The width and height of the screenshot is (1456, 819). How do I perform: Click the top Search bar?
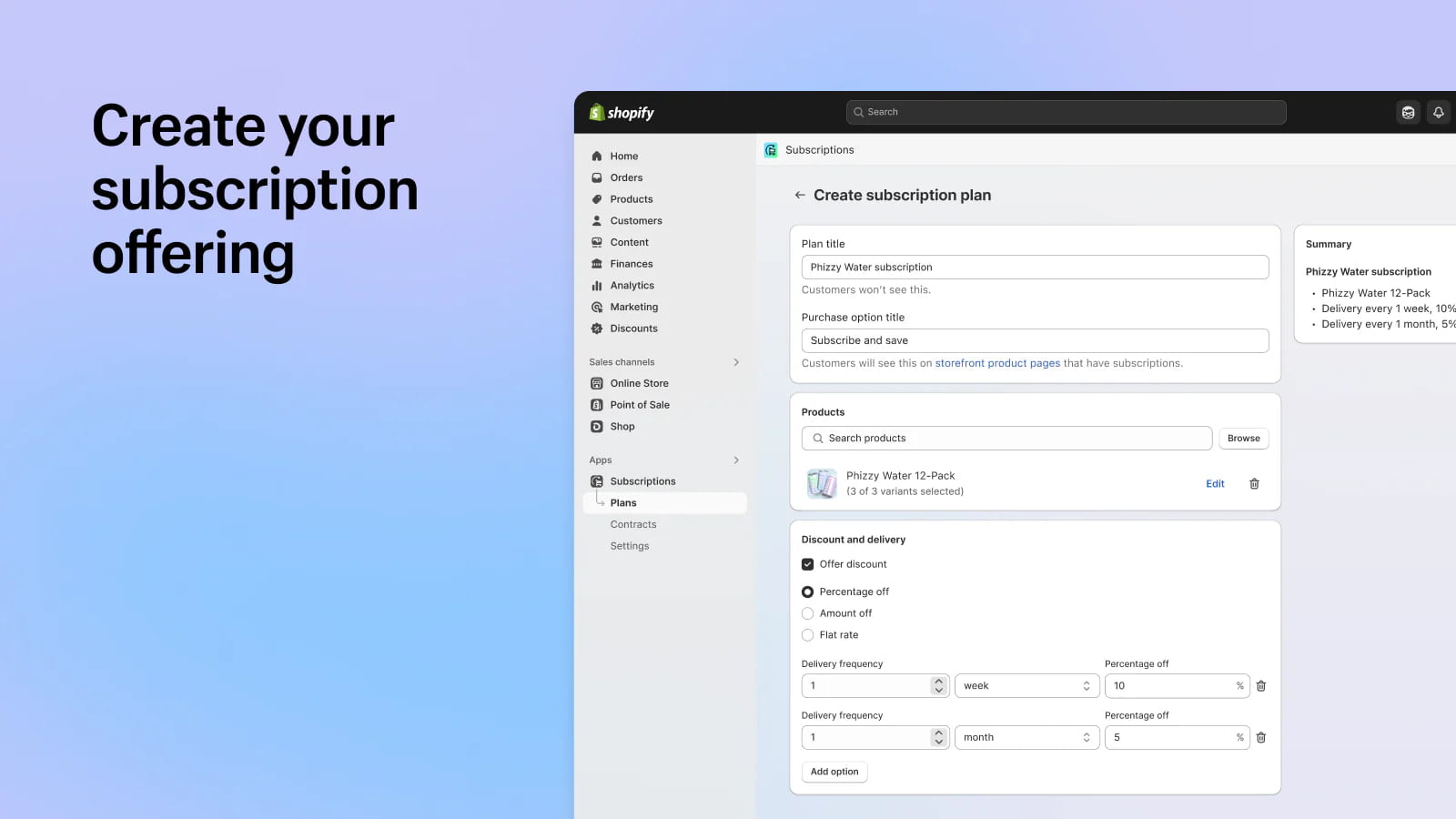pyautogui.click(x=1066, y=112)
